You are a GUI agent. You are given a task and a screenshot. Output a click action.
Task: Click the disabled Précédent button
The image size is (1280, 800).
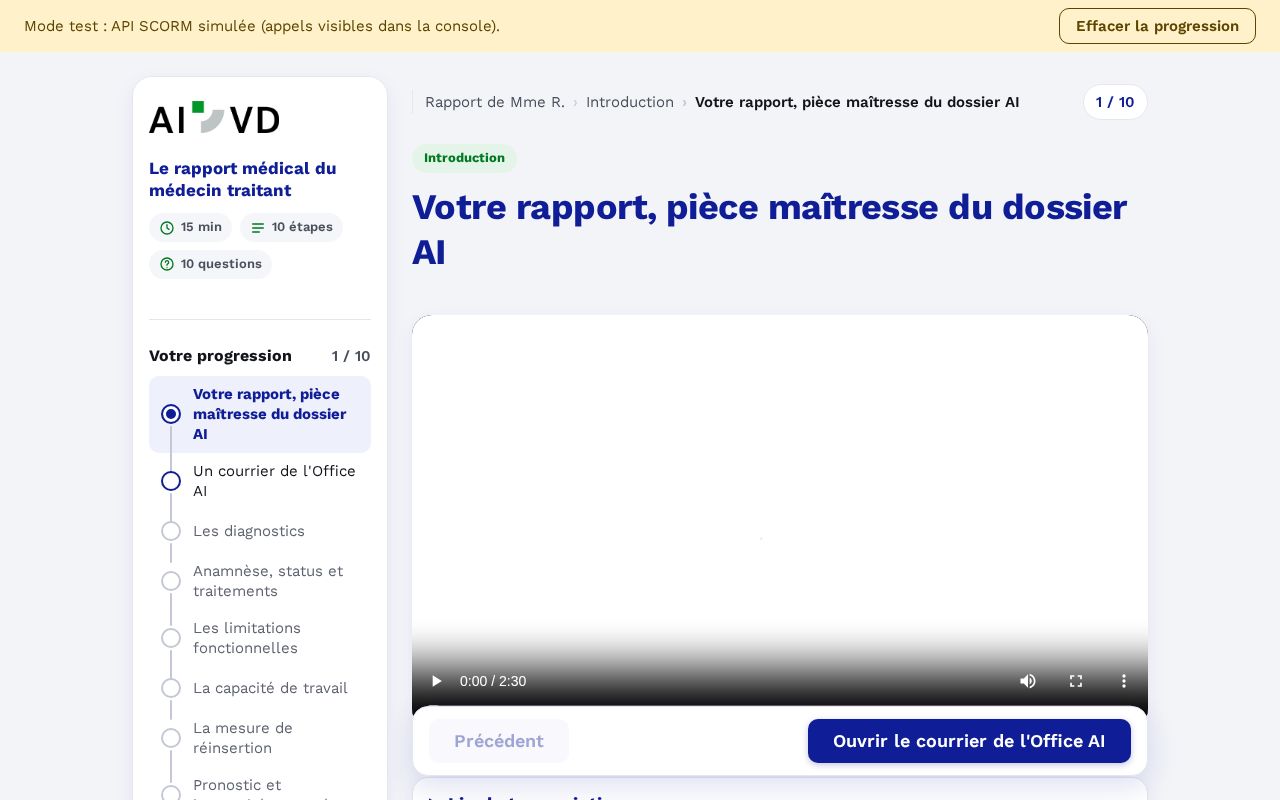tap(499, 741)
